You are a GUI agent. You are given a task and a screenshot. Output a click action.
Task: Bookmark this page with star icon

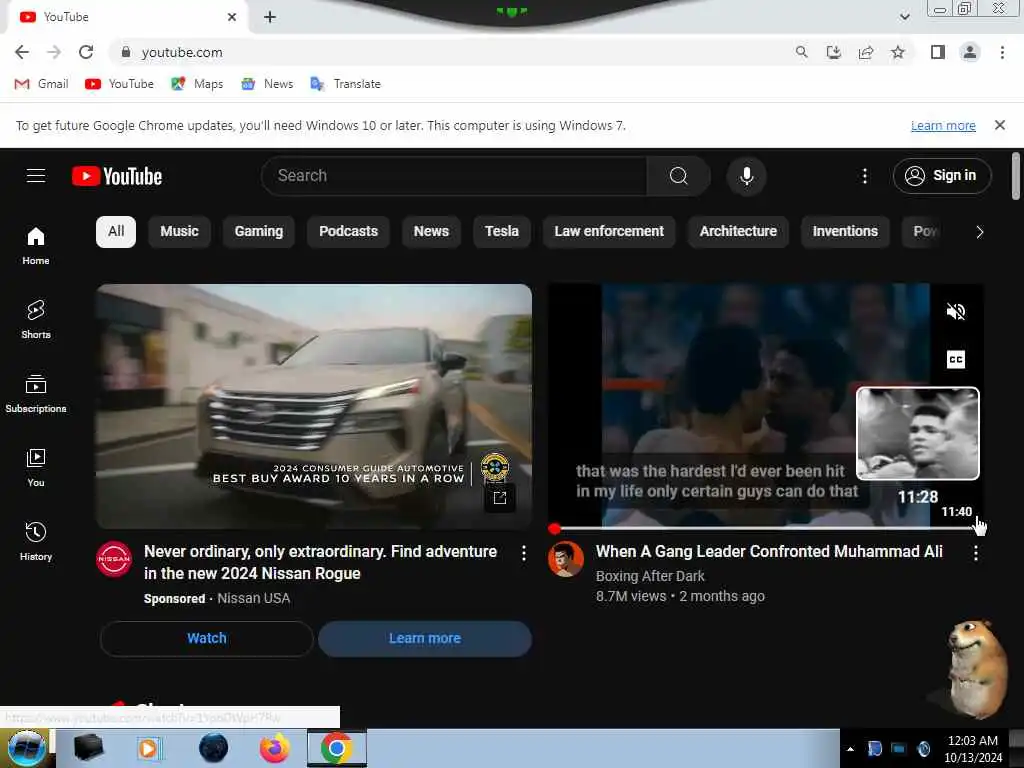click(x=898, y=52)
